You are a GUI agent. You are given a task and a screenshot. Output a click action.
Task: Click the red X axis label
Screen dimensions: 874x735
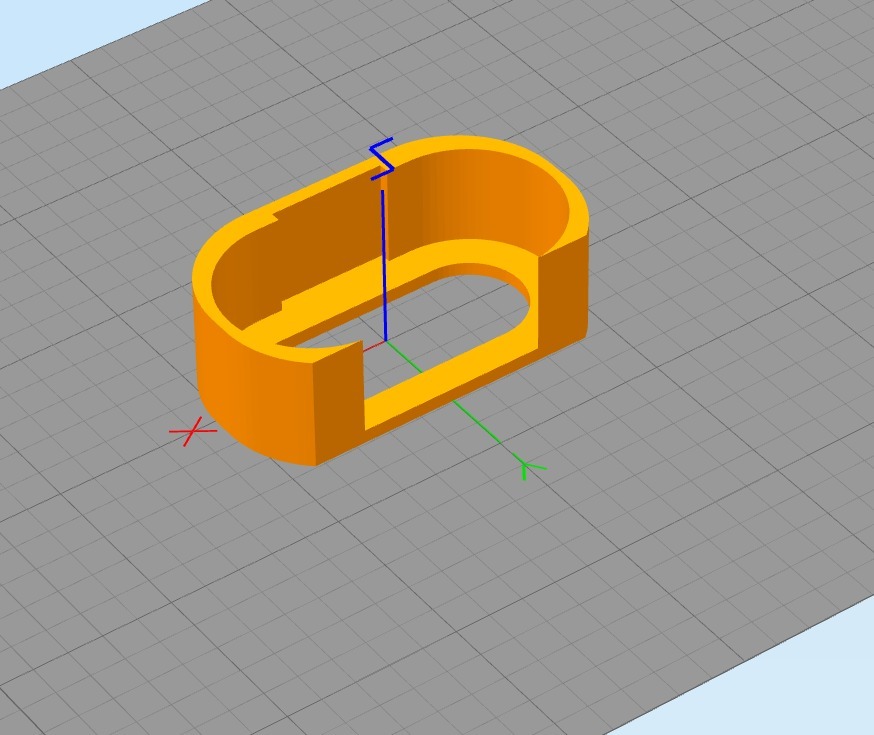coord(192,431)
